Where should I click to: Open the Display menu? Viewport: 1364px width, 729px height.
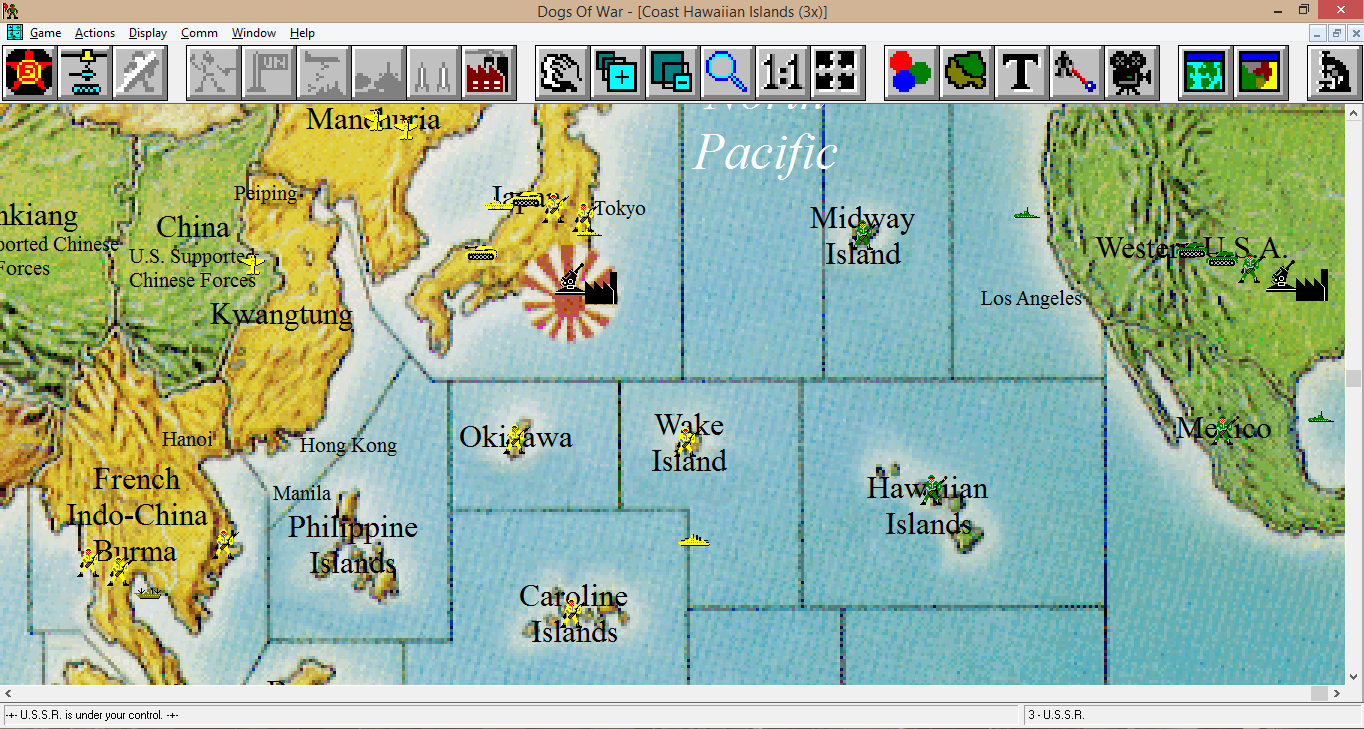pyautogui.click(x=148, y=33)
